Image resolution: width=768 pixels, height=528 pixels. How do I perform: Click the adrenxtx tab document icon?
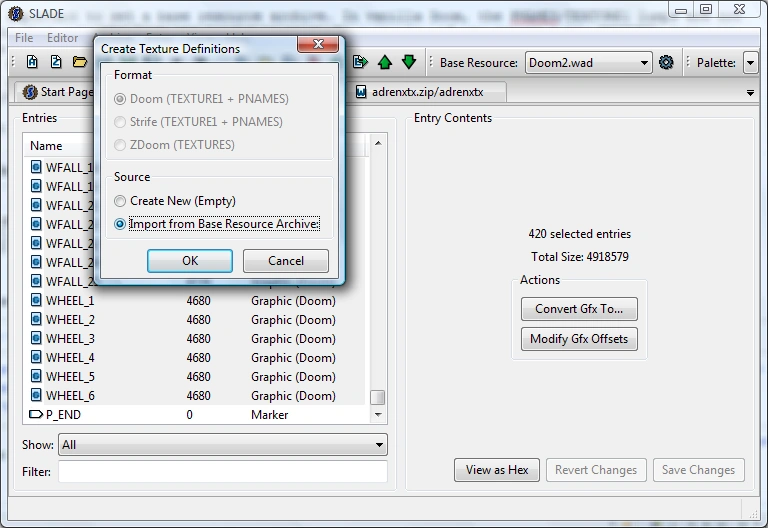click(x=361, y=92)
